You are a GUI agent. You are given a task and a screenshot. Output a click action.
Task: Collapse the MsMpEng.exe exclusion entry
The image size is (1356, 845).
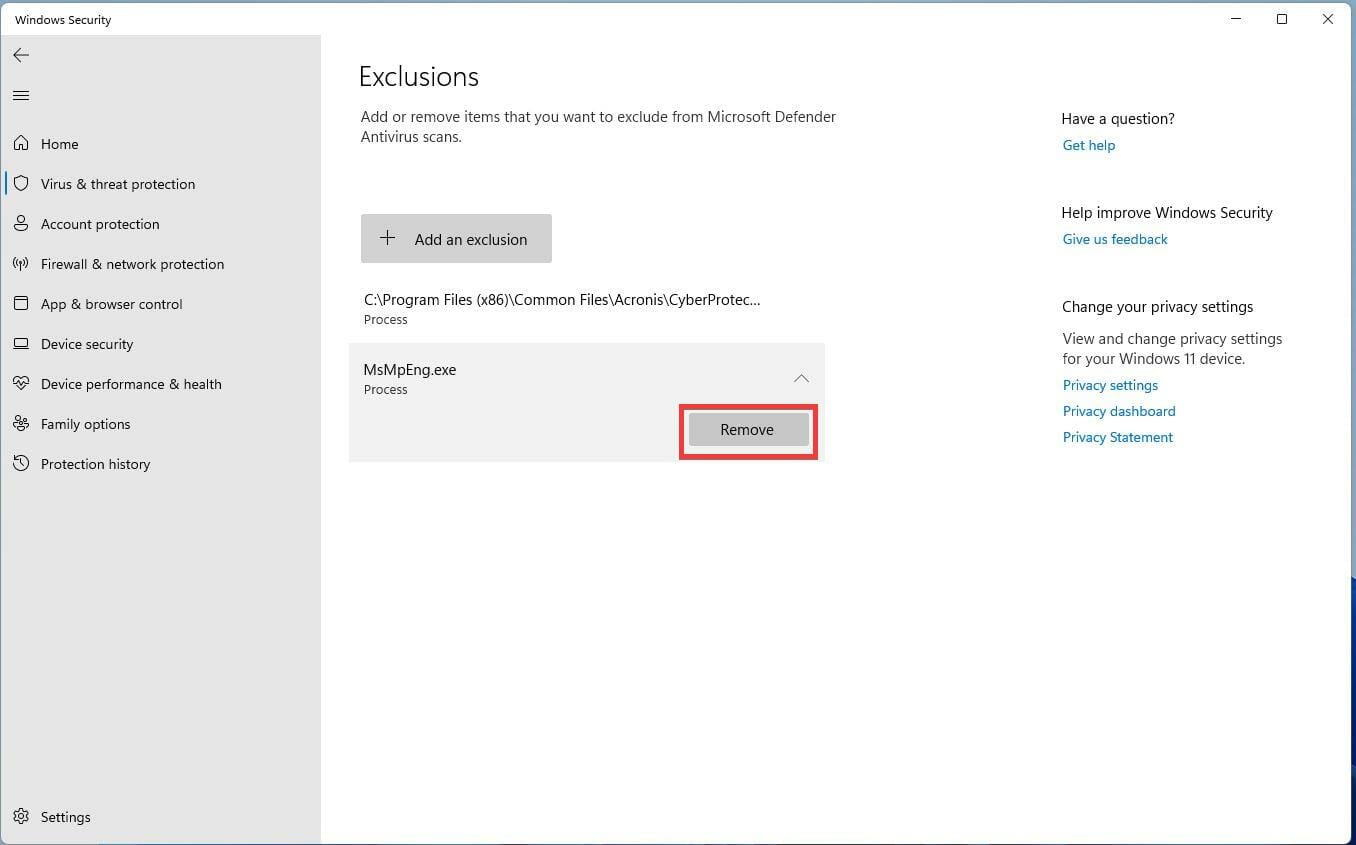point(801,378)
